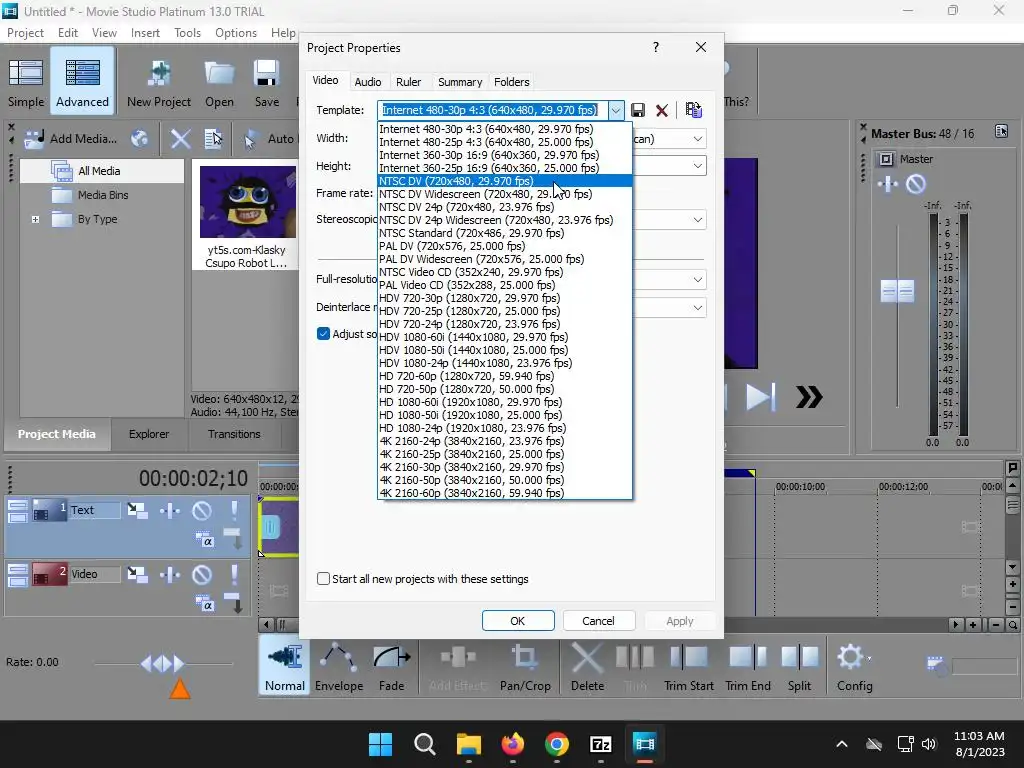Choose NTSC DV Widescreen template

click(x=505, y=194)
